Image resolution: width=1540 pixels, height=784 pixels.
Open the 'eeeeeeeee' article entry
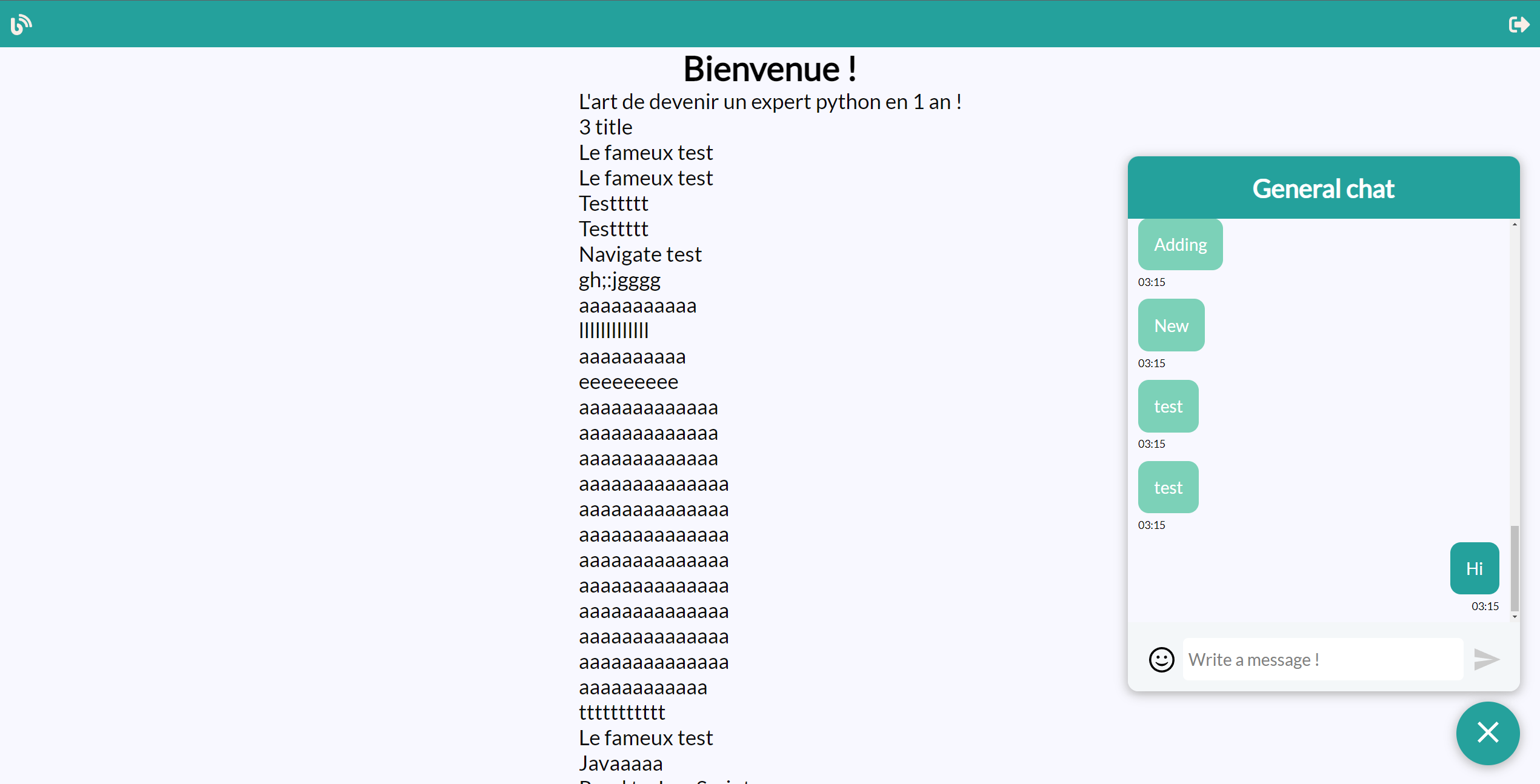628,382
